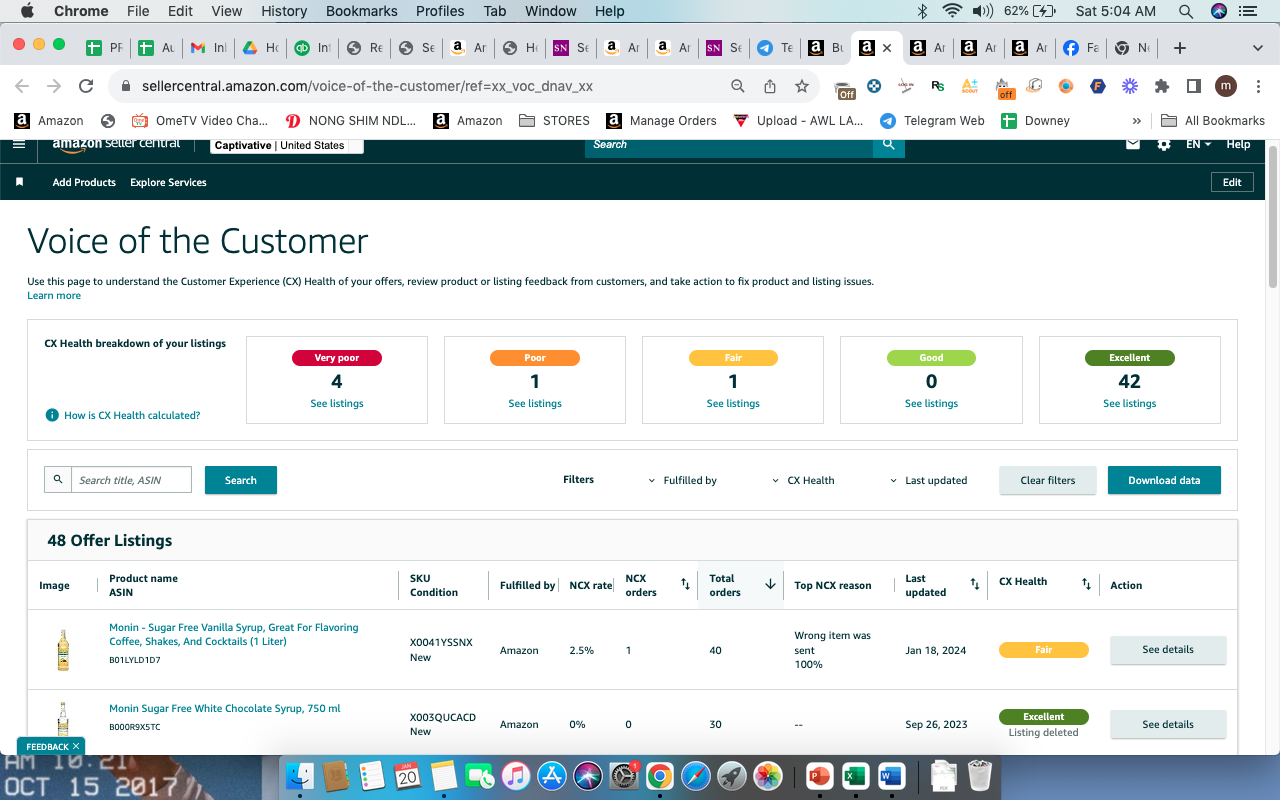Open Microsoft Excel from the Dock
Viewport: 1280px width, 800px height.
(x=855, y=775)
